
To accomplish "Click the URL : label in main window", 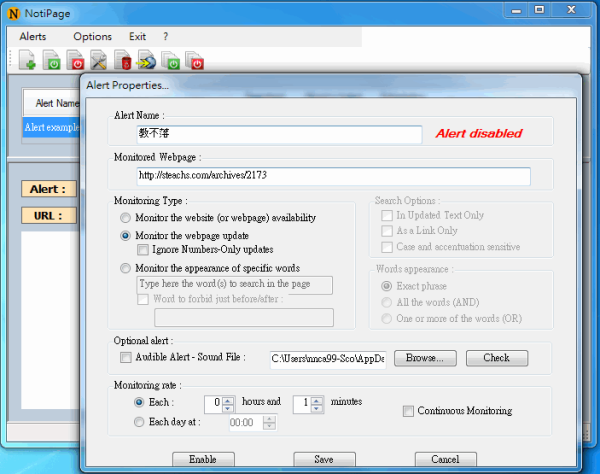I will pyautogui.click(x=49, y=216).
